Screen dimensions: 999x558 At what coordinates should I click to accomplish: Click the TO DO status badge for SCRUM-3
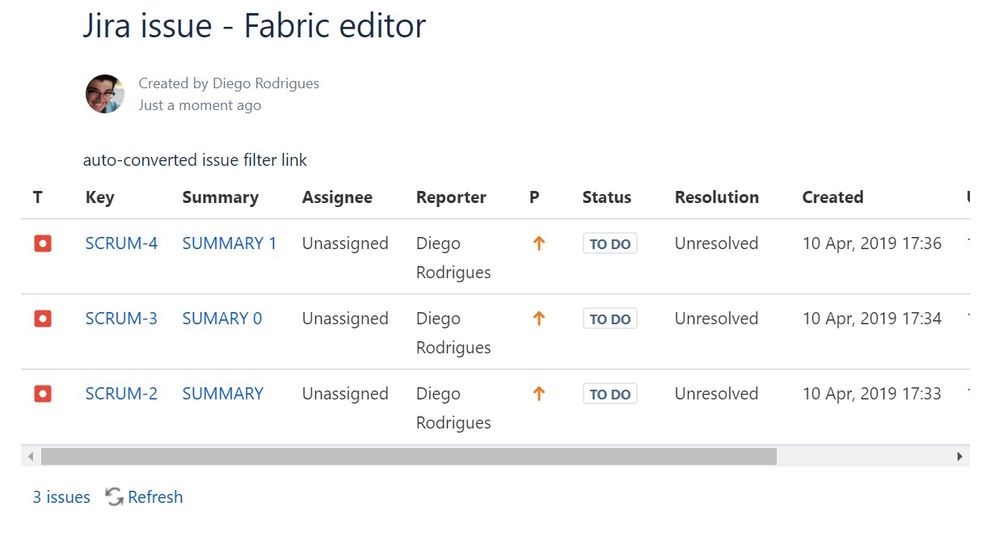click(x=610, y=319)
